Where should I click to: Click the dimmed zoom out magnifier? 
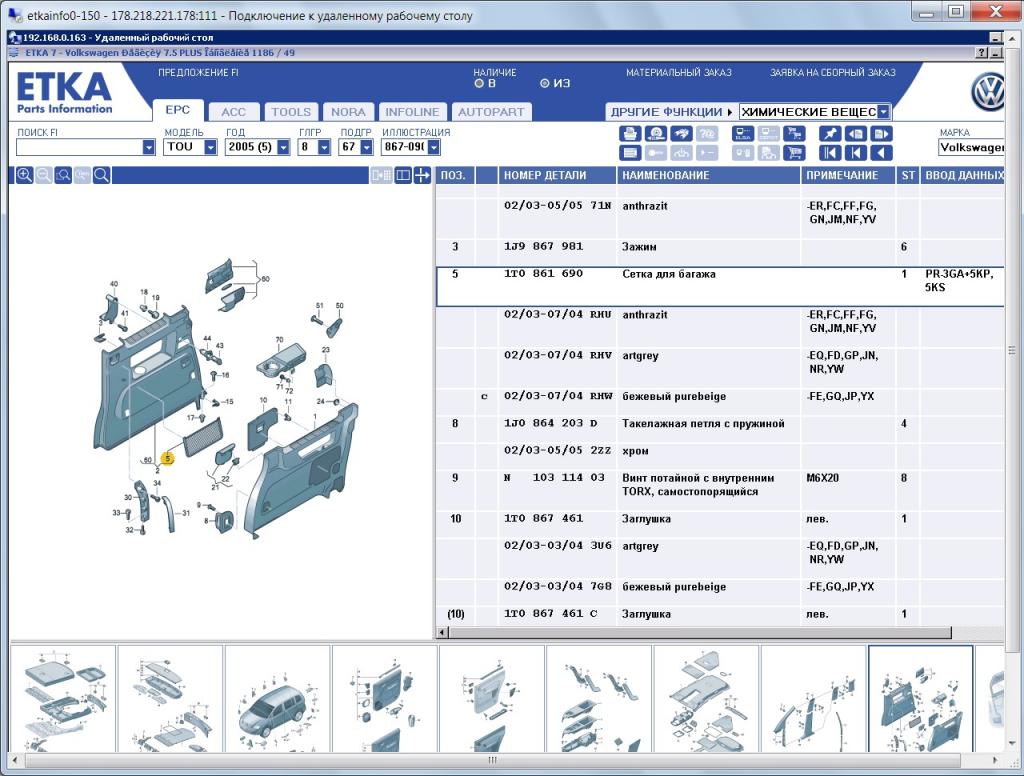[44, 175]
